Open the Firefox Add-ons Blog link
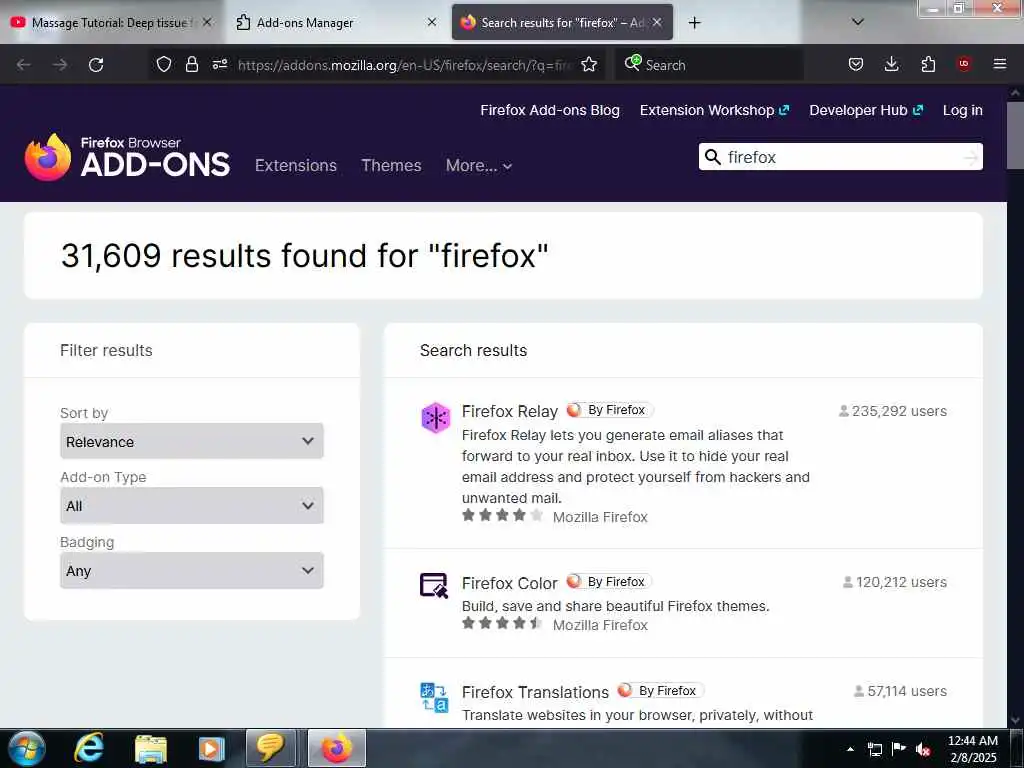Image resolution: width=1024 pixels, height=768 pixels. (x=550, y=110)
